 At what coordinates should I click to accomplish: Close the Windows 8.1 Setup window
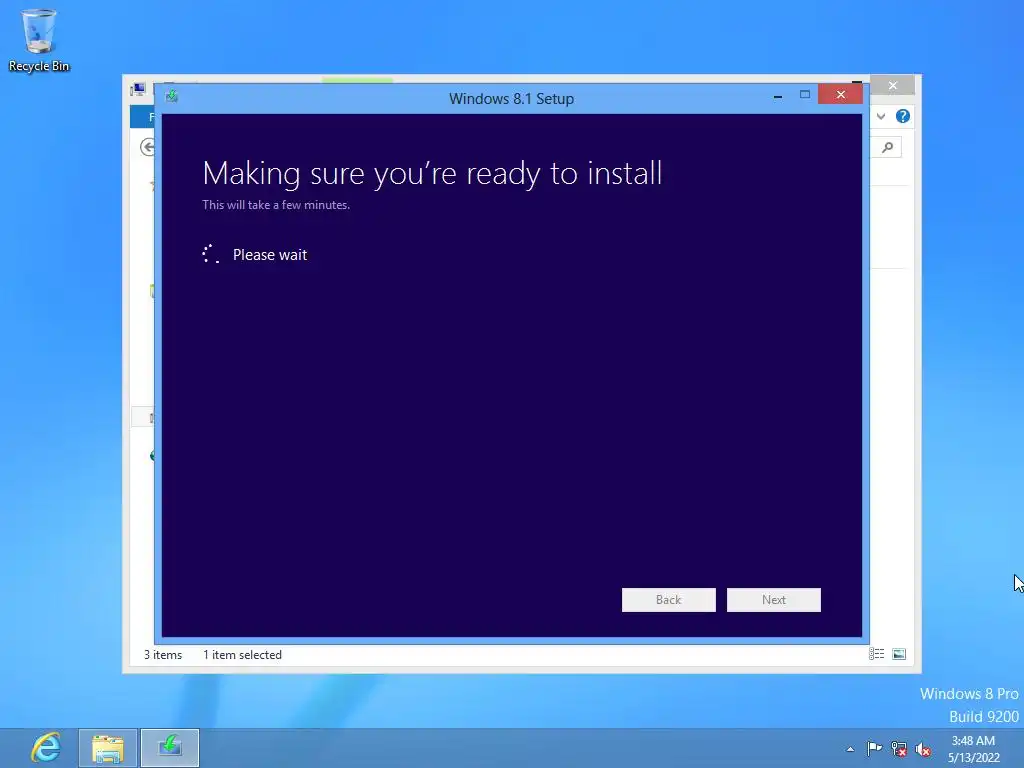coord(840,95)
